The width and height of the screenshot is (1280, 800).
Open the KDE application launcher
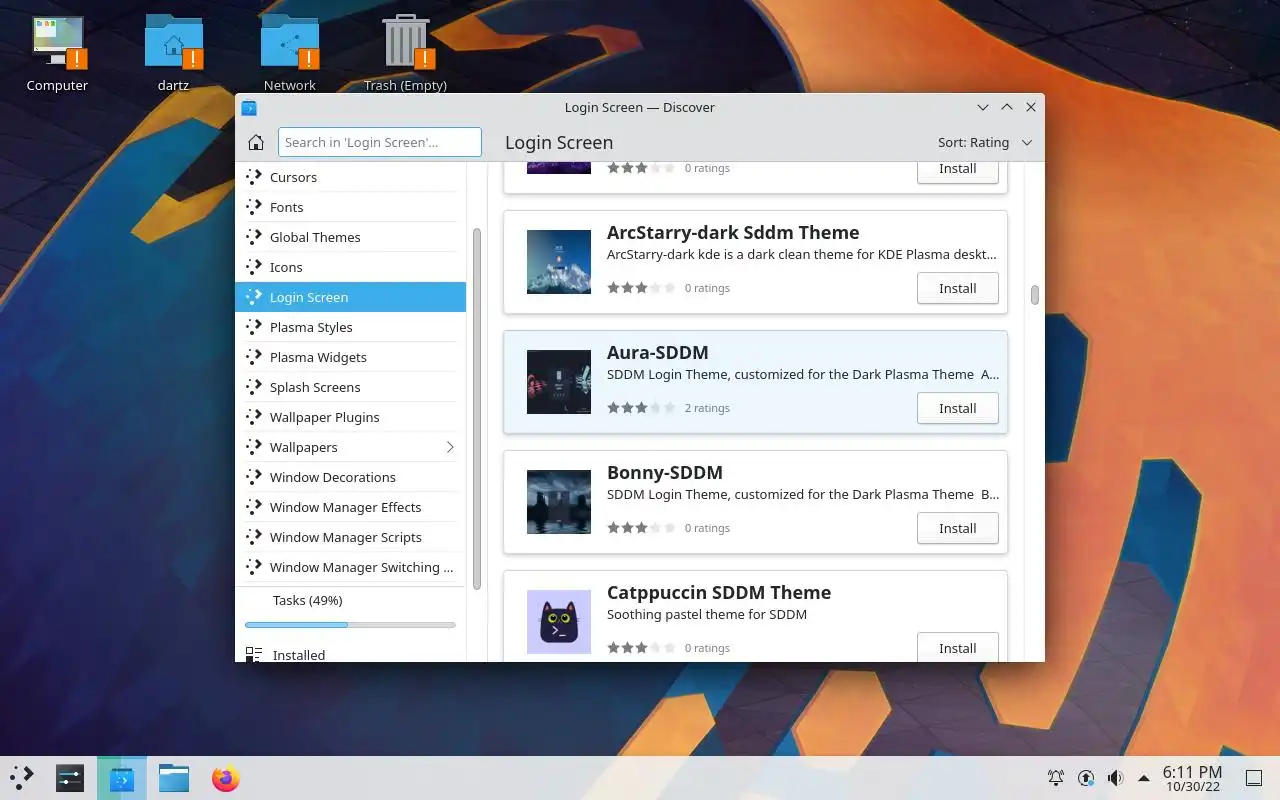click(22, 778)
